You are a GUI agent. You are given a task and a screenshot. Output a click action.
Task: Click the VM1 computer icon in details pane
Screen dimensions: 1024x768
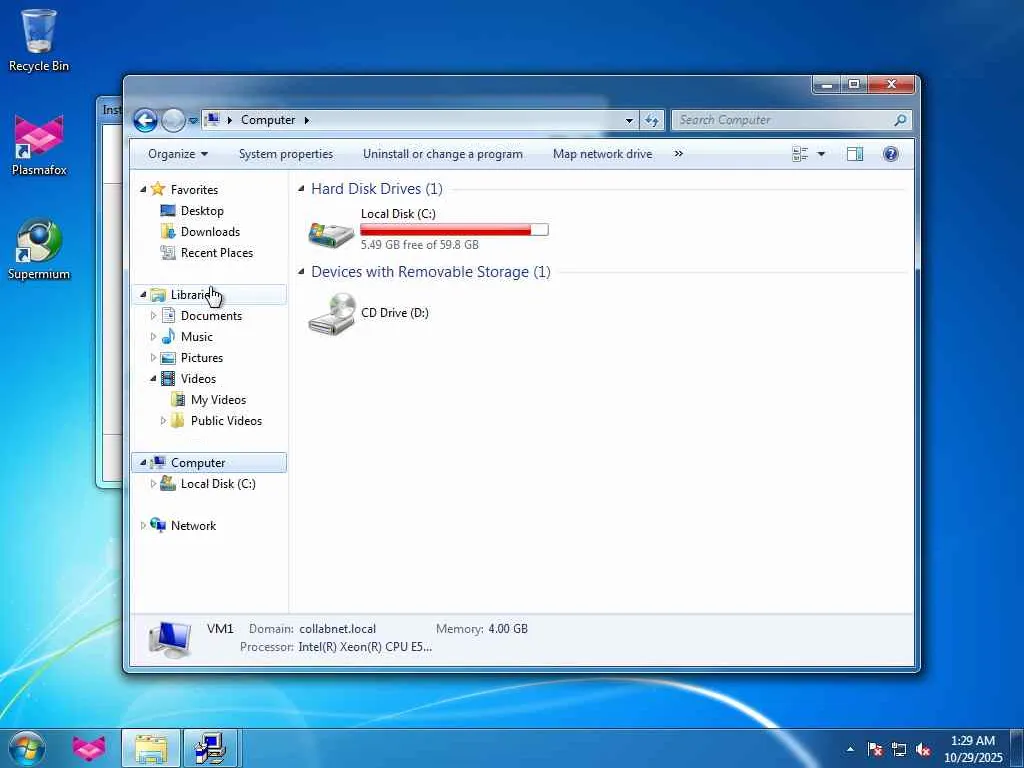[x=170, y=638]
